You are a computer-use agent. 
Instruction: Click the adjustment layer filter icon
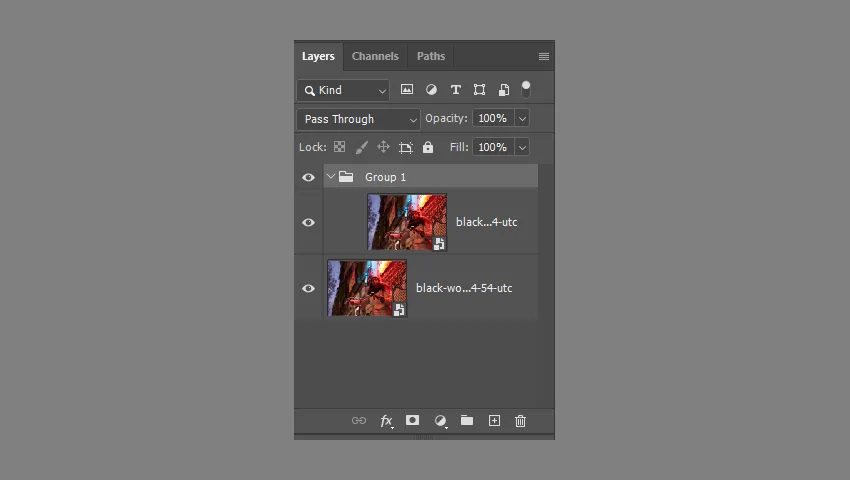[x=431, y=90]
